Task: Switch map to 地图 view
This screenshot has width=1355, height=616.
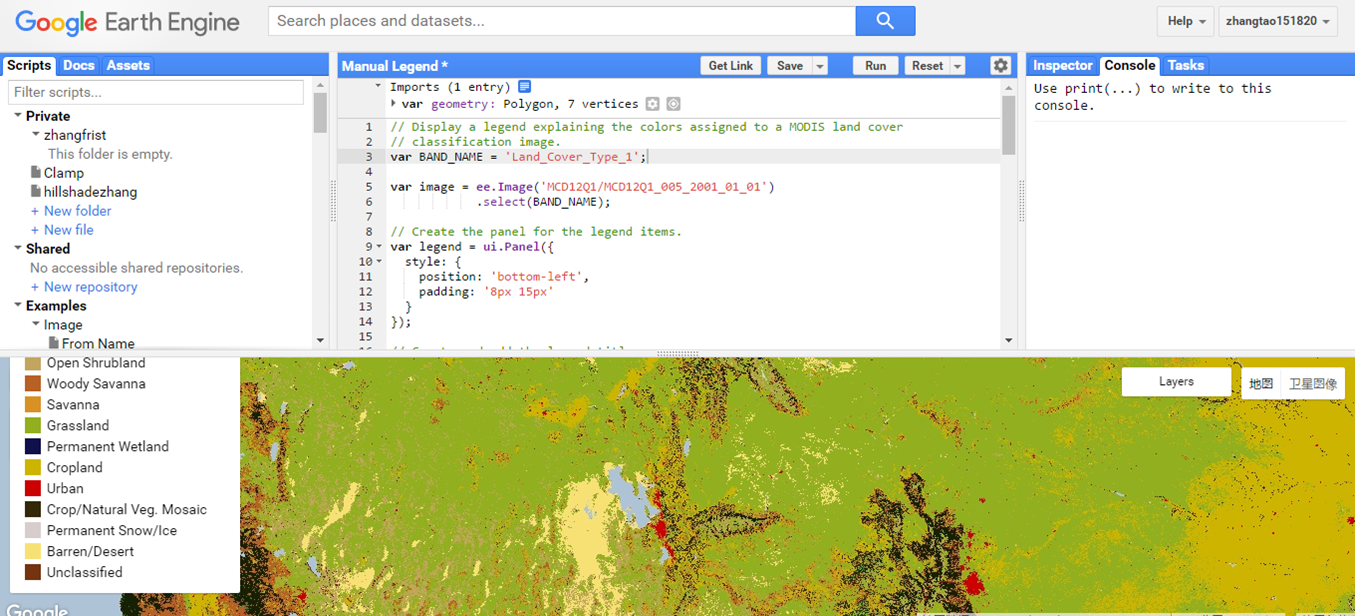Action: (1261, 384)
